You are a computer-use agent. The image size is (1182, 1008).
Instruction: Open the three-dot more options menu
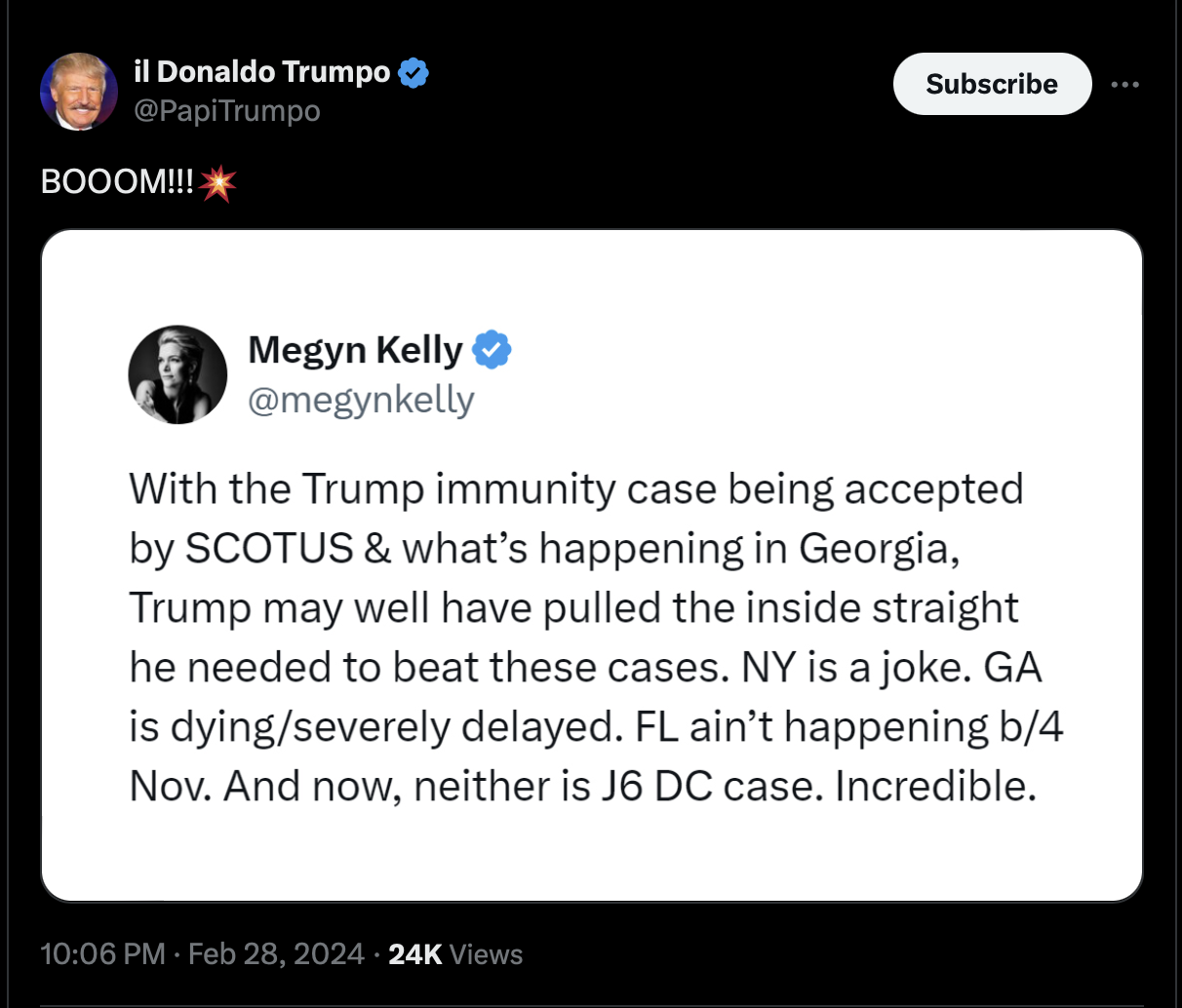point(1124,85)
